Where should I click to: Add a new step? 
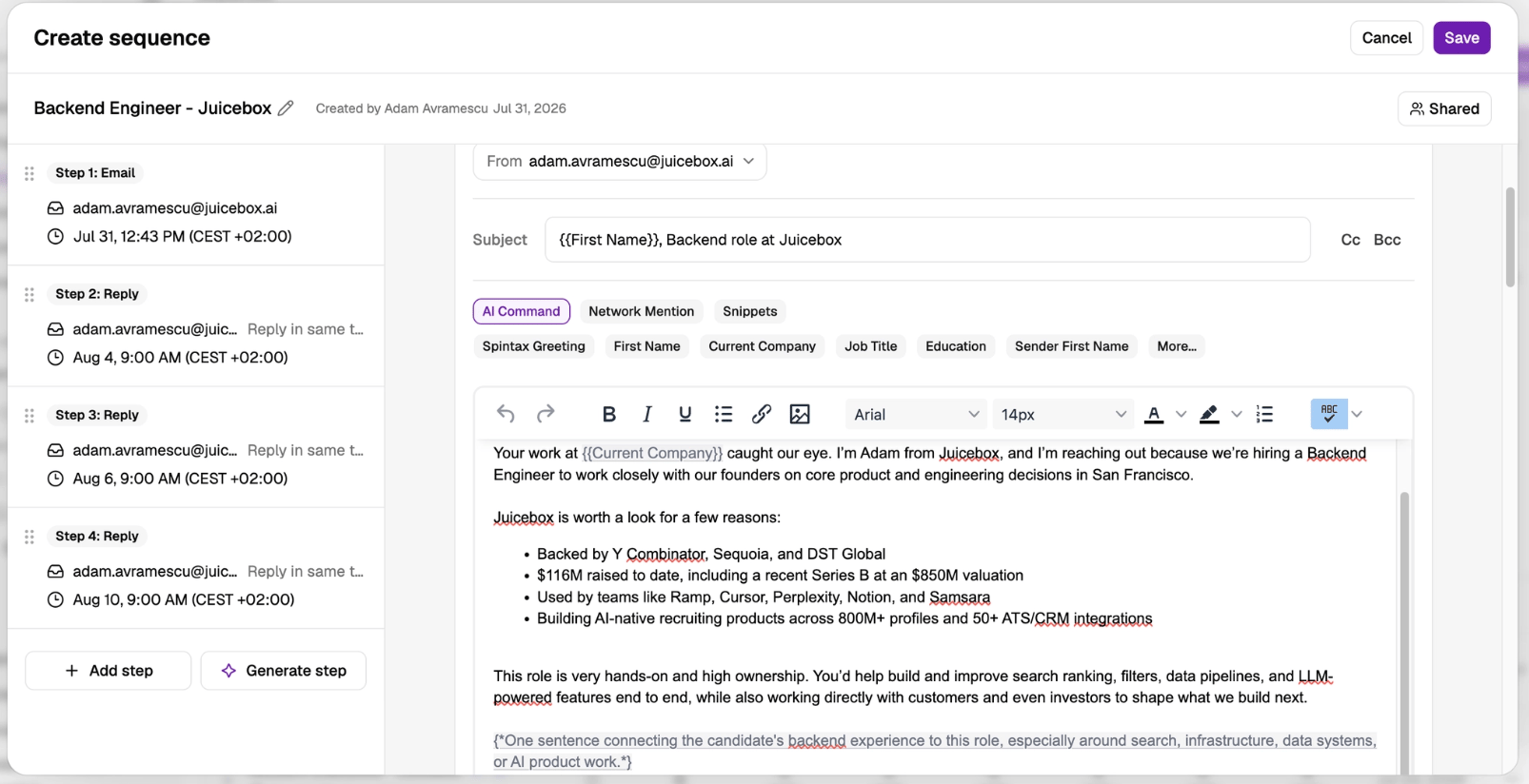coord(109,671)
